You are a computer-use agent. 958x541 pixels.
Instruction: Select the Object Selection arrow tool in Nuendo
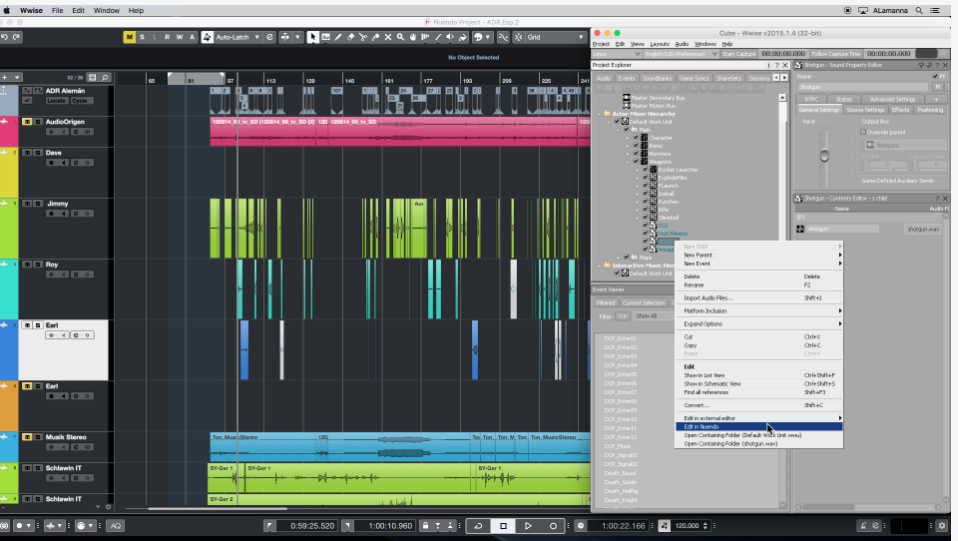313,37
